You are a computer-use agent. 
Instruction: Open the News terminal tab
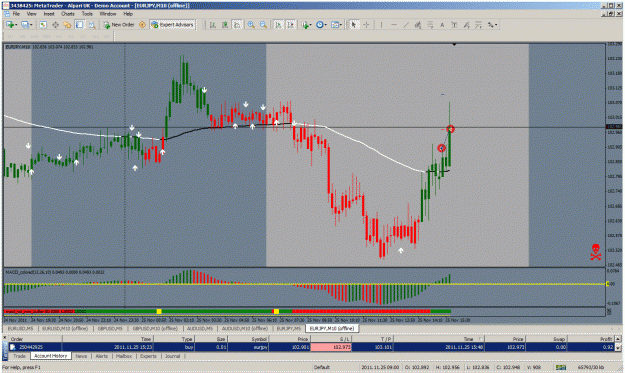tap(81, 356)
